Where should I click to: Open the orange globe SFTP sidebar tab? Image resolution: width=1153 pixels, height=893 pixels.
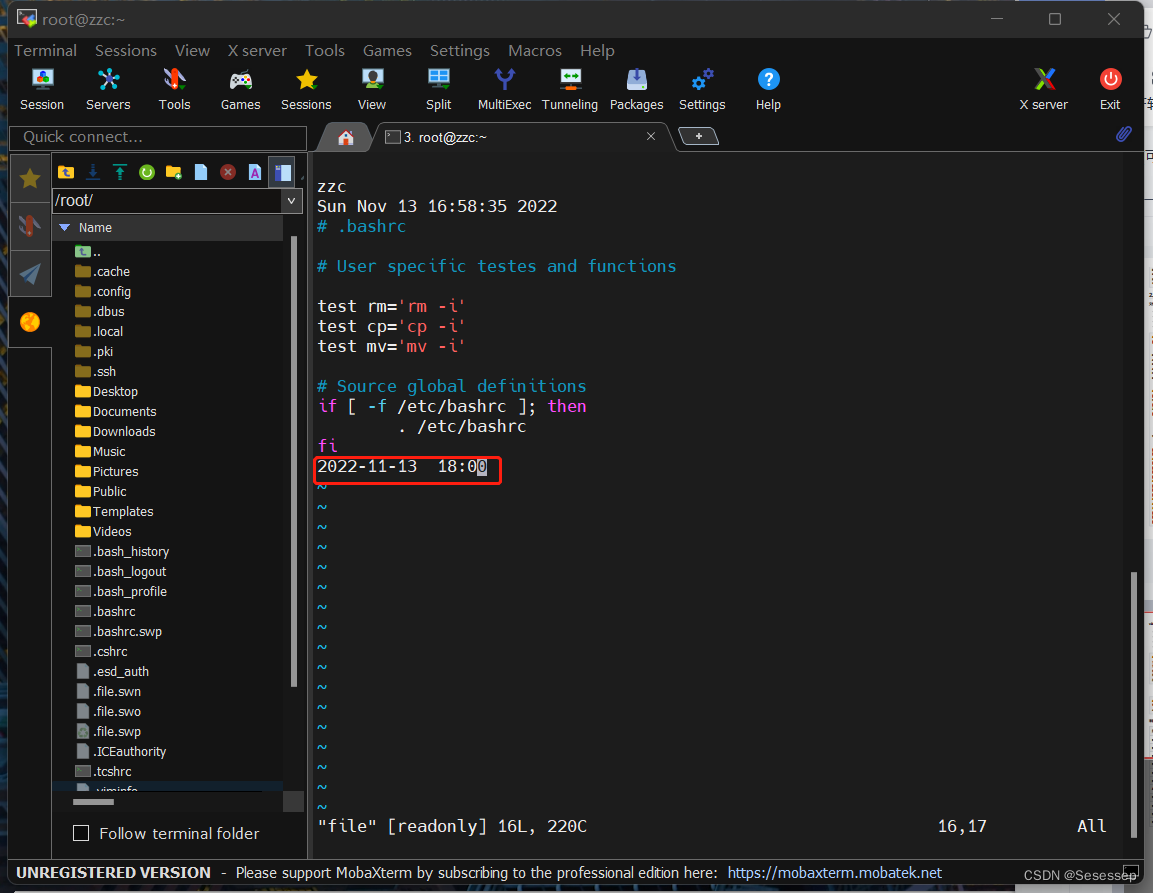point(30,321)
